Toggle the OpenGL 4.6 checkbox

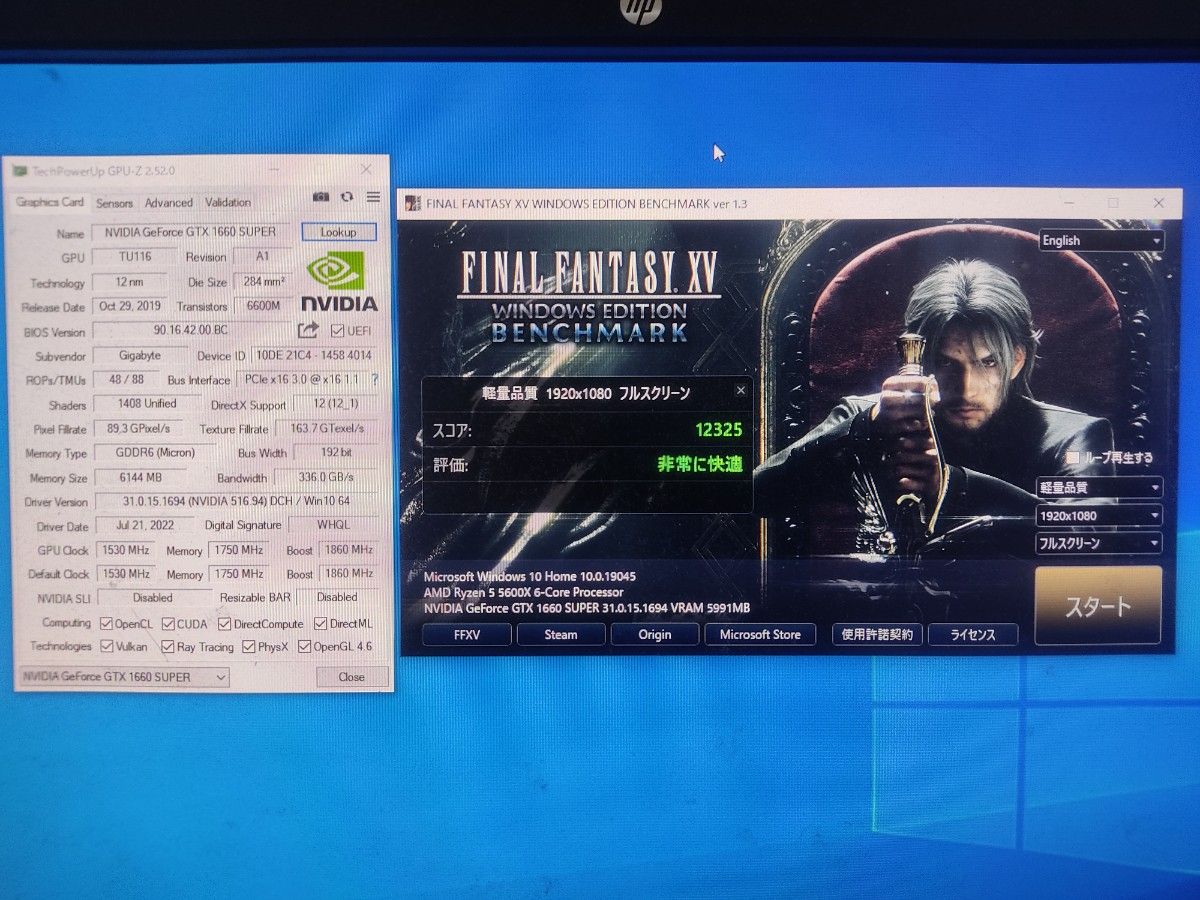305,647
